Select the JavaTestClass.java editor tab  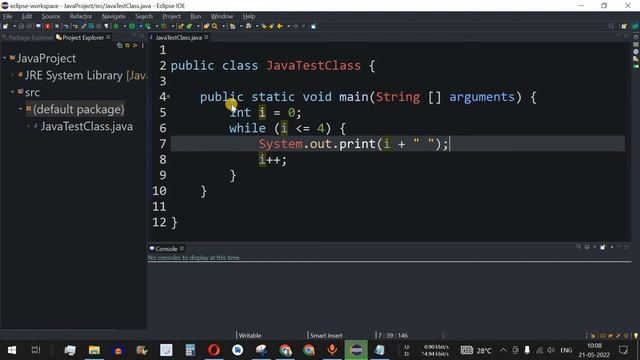click(x=179, y=38)
